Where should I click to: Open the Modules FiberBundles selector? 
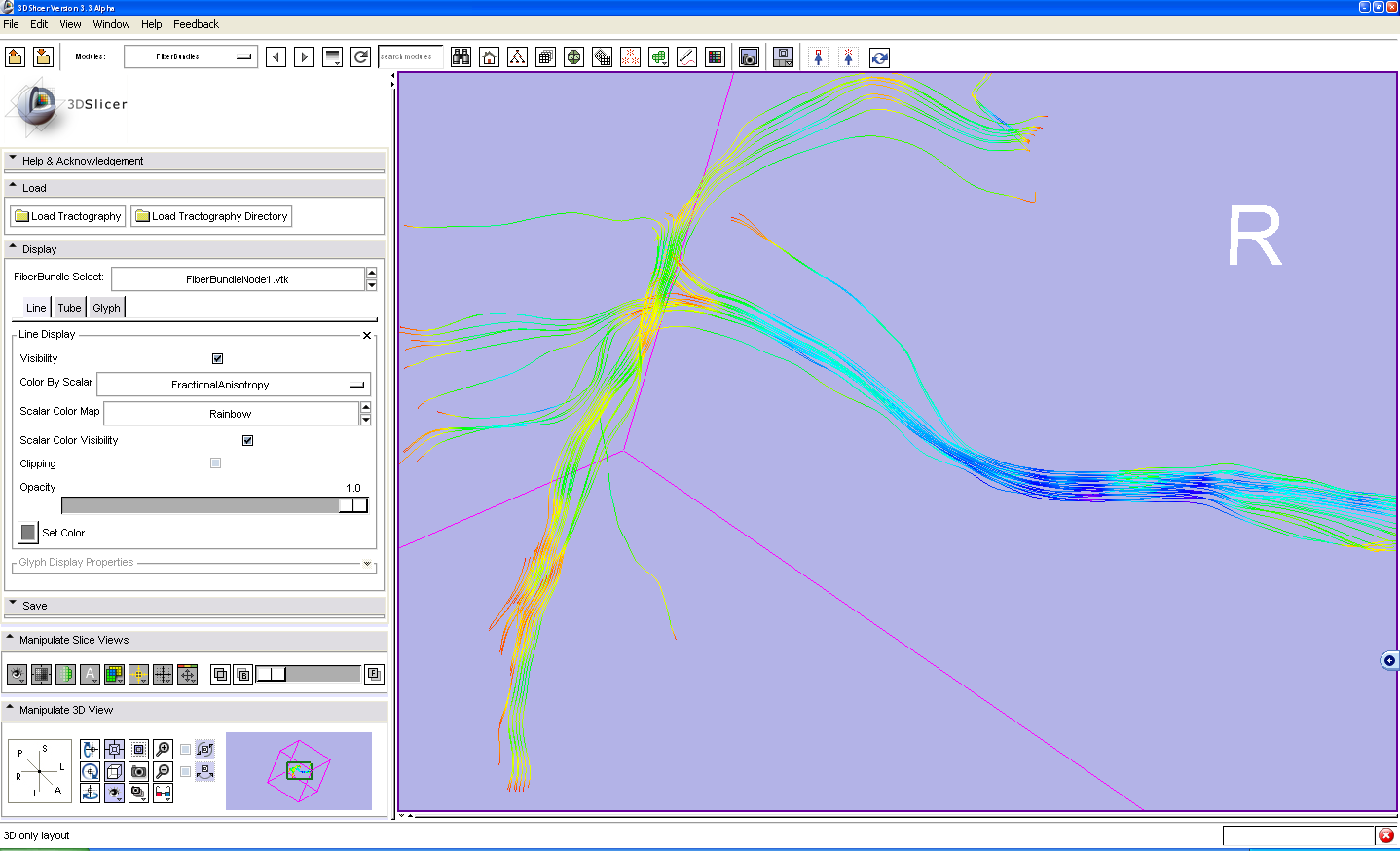click(191, 57)
